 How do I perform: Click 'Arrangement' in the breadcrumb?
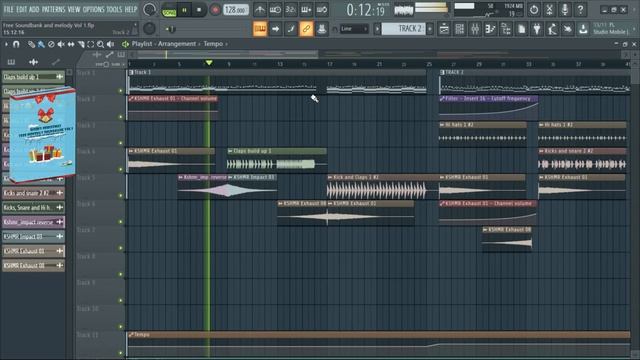[x=177, y=44]
